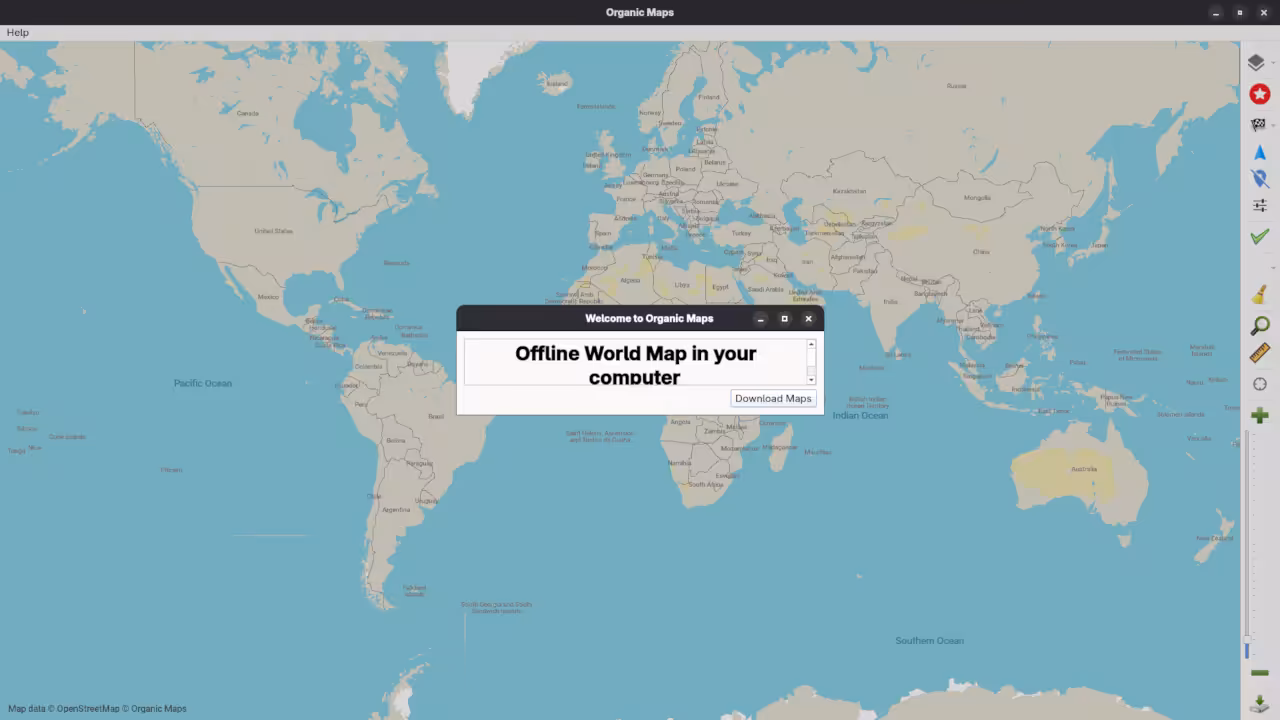Click the Download Maps button
The height and width of the screenshot is (720, 1280).
point(772,398)
